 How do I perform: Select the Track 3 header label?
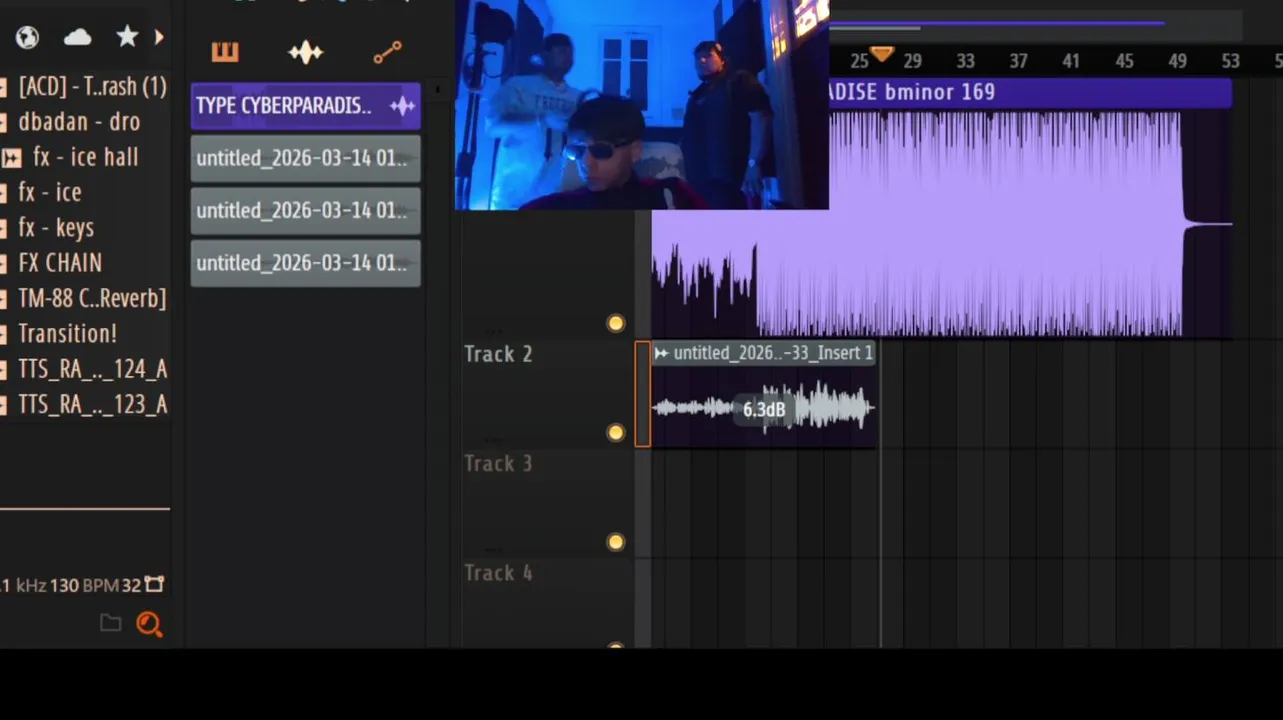coord(498,464)
